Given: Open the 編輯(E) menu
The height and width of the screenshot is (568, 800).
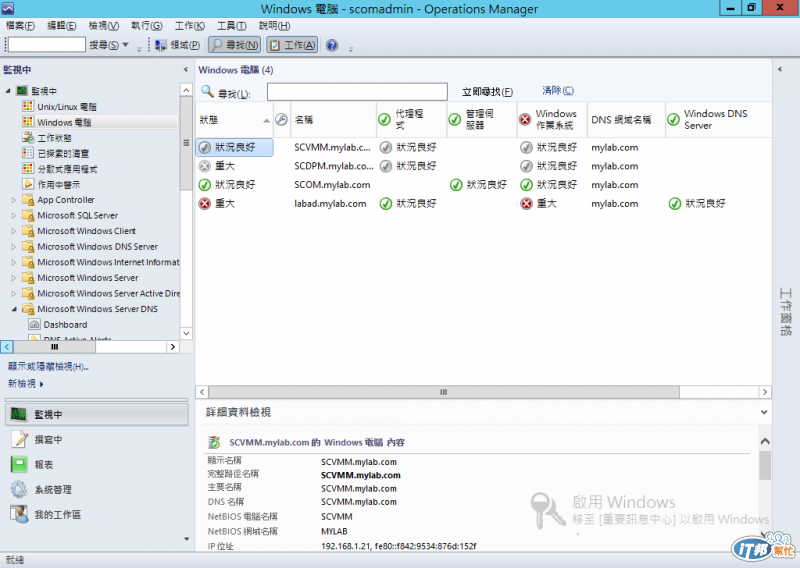Looking at the screenshot, I should pos(62,26).
